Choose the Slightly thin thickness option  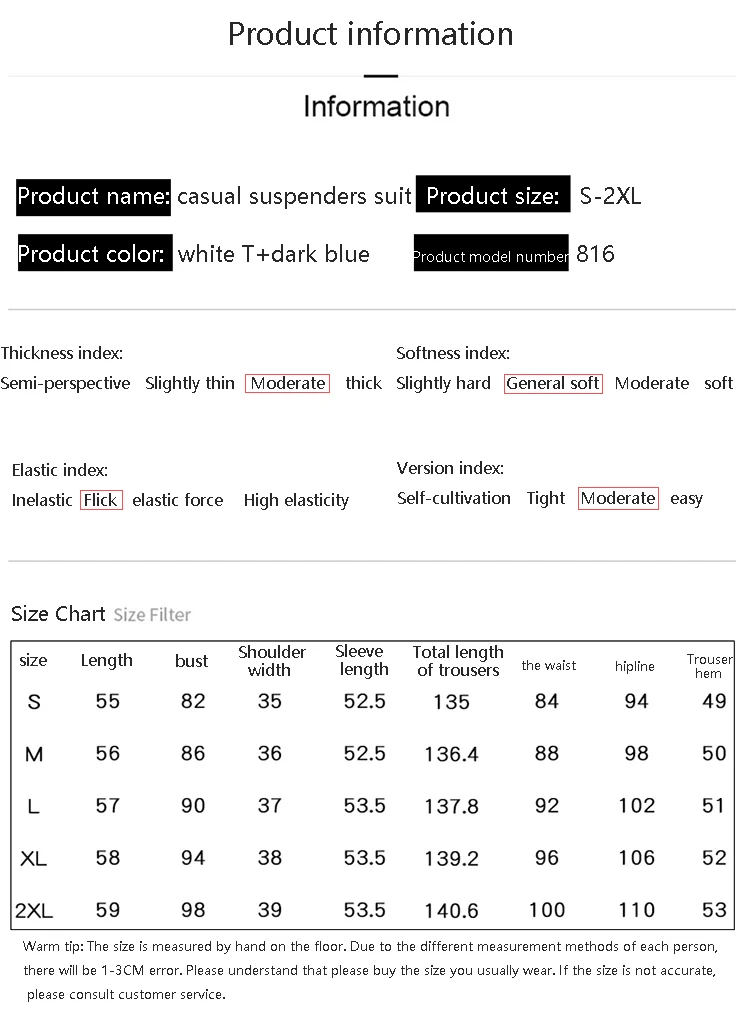click(x=189, y=384)
